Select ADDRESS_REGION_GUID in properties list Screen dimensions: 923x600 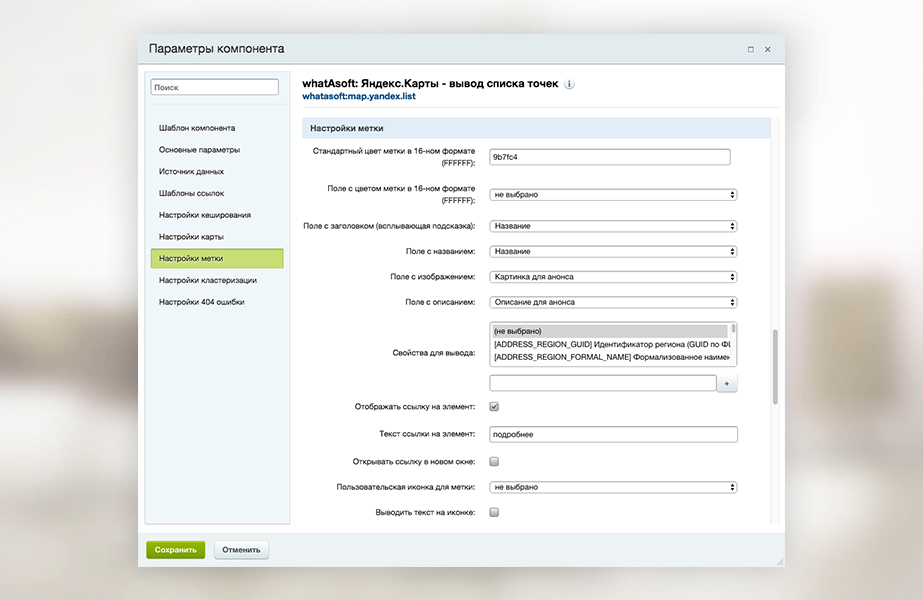(x=610, y=344)
